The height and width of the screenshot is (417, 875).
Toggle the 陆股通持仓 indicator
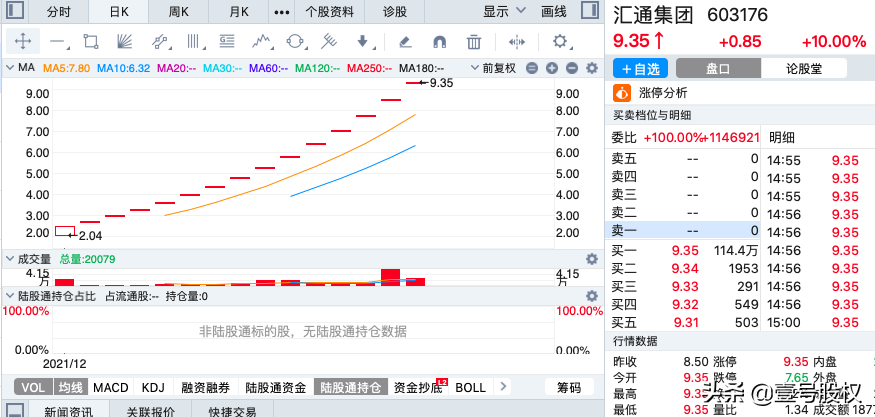(x=350, y=387)
